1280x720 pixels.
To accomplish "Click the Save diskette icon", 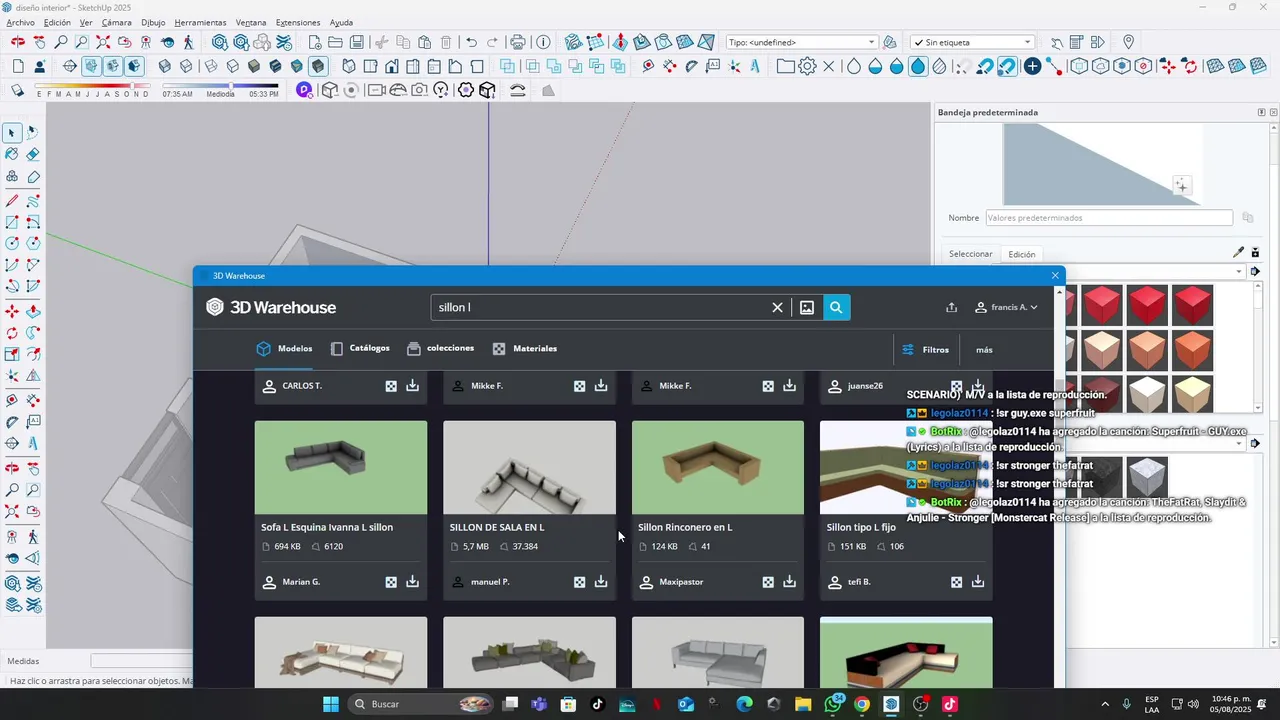I will pos(358,42).
